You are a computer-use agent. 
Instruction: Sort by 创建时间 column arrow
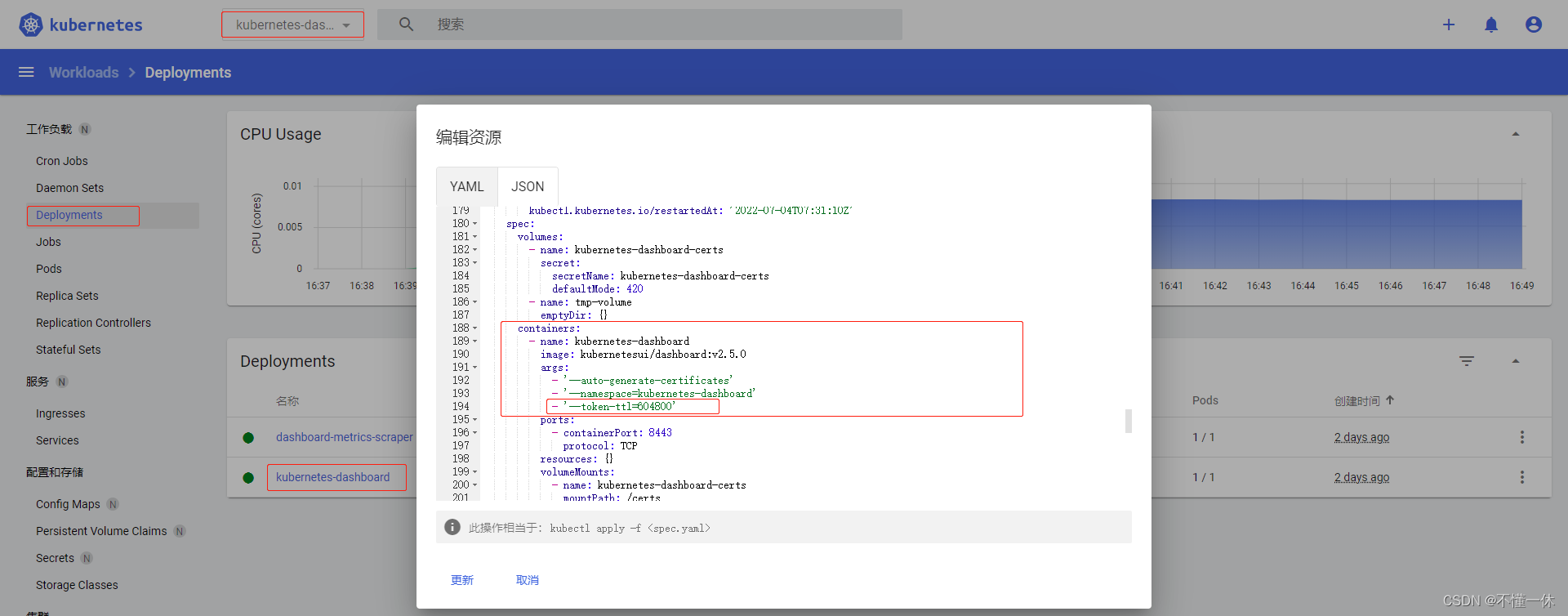click(1390, 400)
